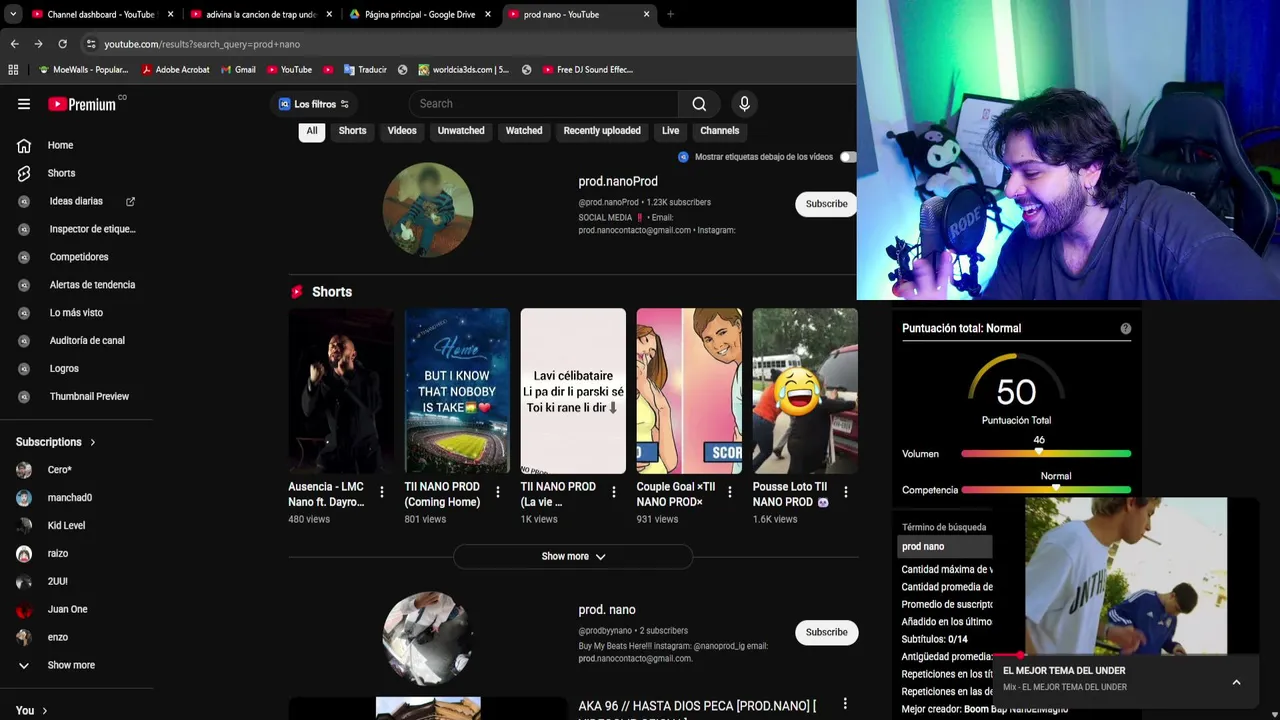This screenshot has width=1280, height=720.
Task: Open a new browser tab with the plus icon
Action: tap(670, 14)
